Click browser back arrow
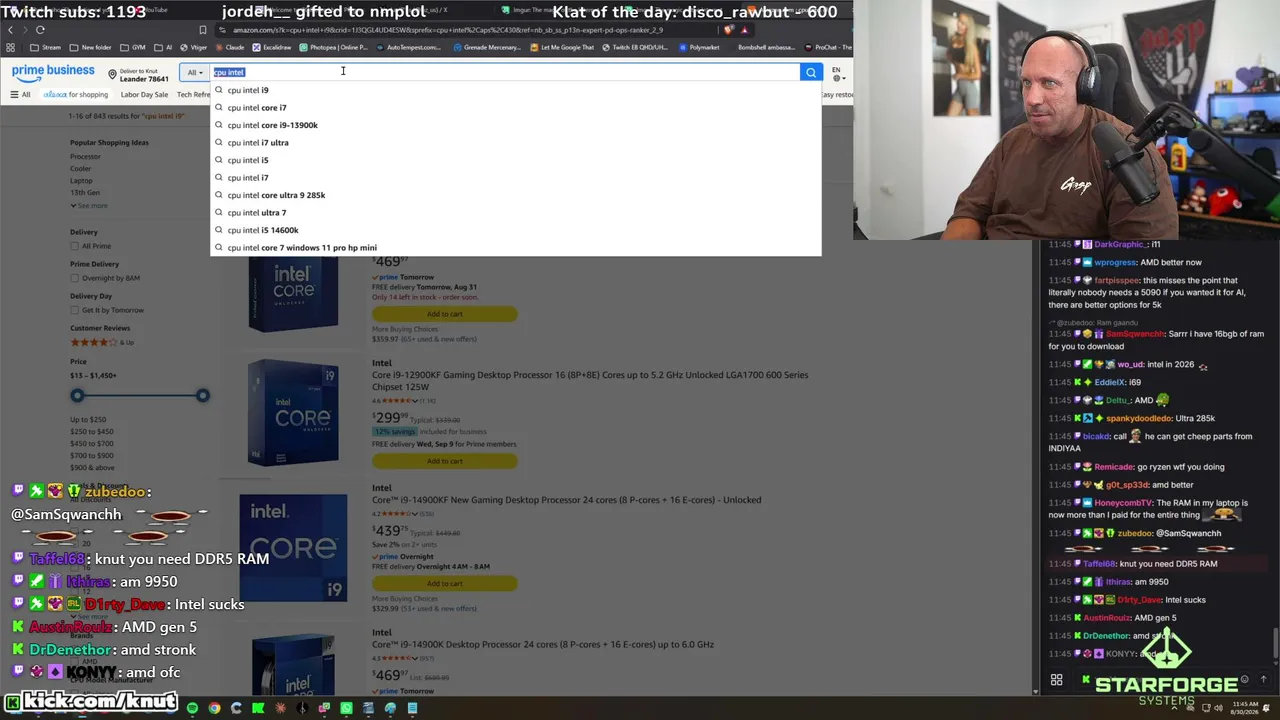The height and width of the screenshot is (720, 1280). click(10, 30)
